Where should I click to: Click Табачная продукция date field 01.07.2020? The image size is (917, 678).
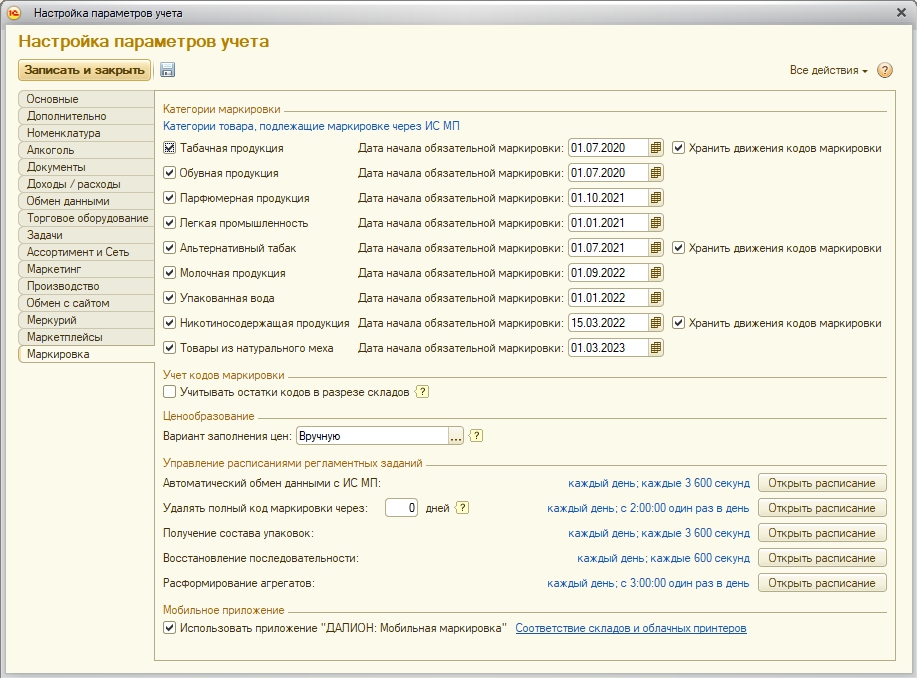(608, 148)
